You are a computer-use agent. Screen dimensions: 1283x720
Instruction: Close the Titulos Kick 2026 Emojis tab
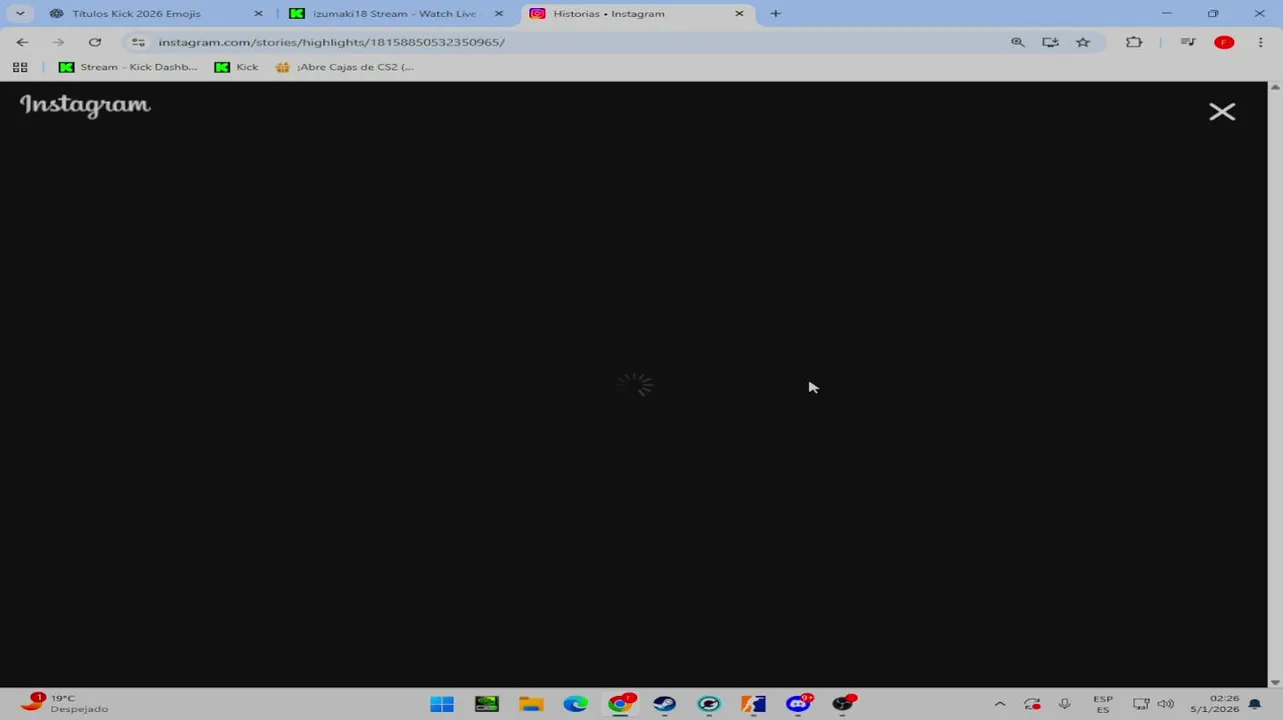258,14
